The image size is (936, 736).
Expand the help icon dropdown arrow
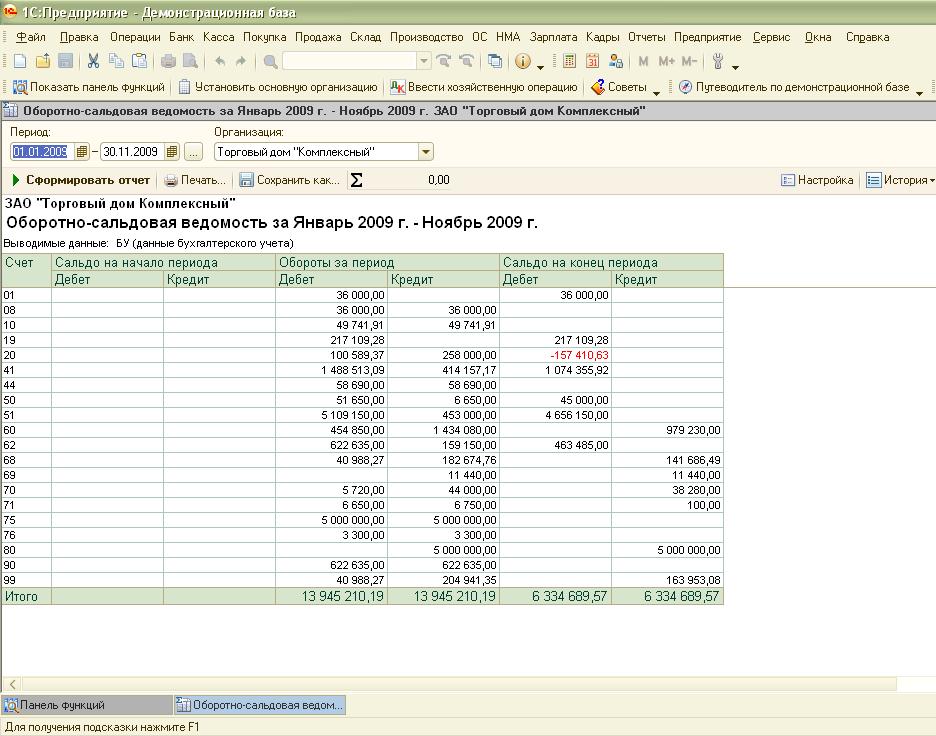point(540,67)
